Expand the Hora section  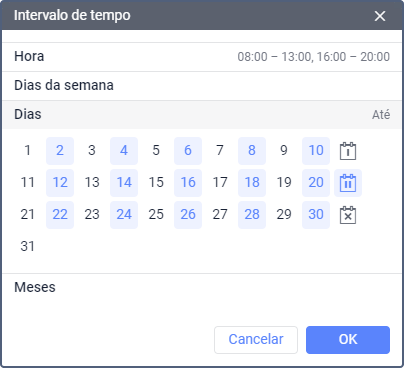(202, 57)
